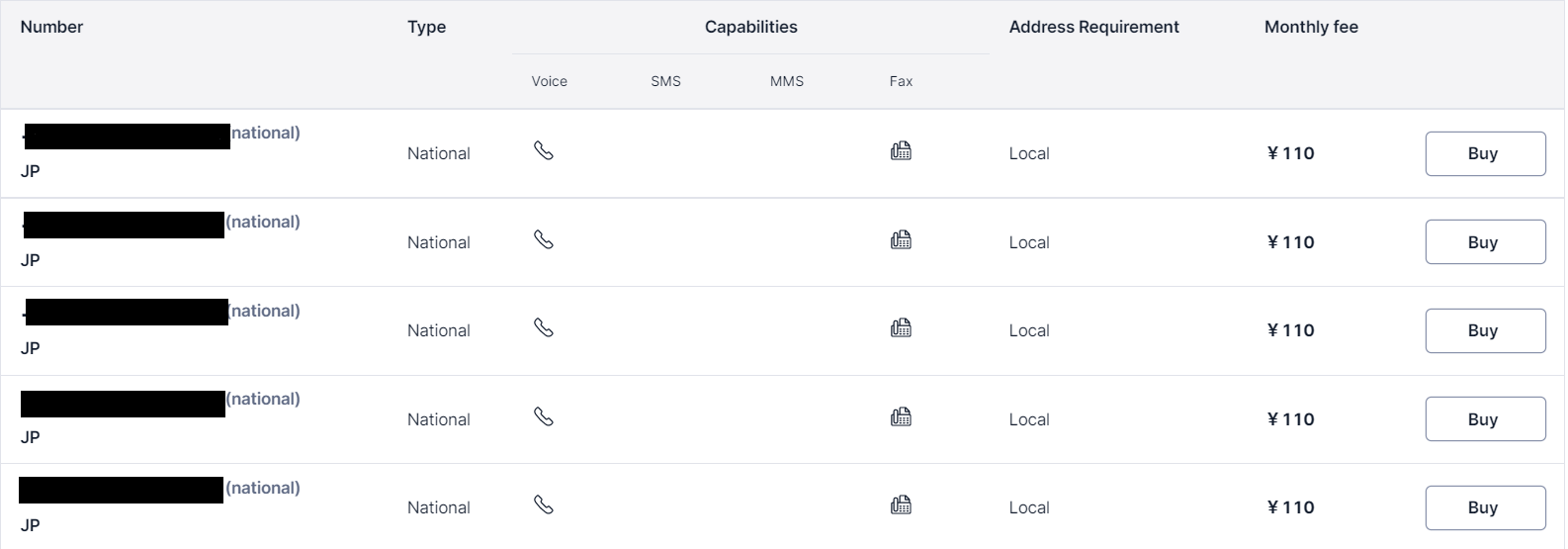Viewport: 1568px width, 549px height.
Task: Click the Fax icon in second row
Action: tap(901, 239)
